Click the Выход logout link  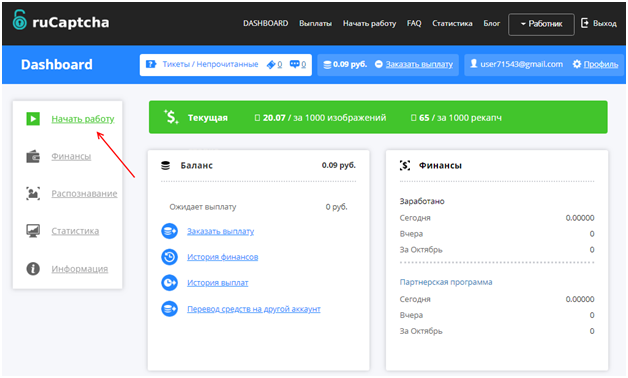coord(604,24)
